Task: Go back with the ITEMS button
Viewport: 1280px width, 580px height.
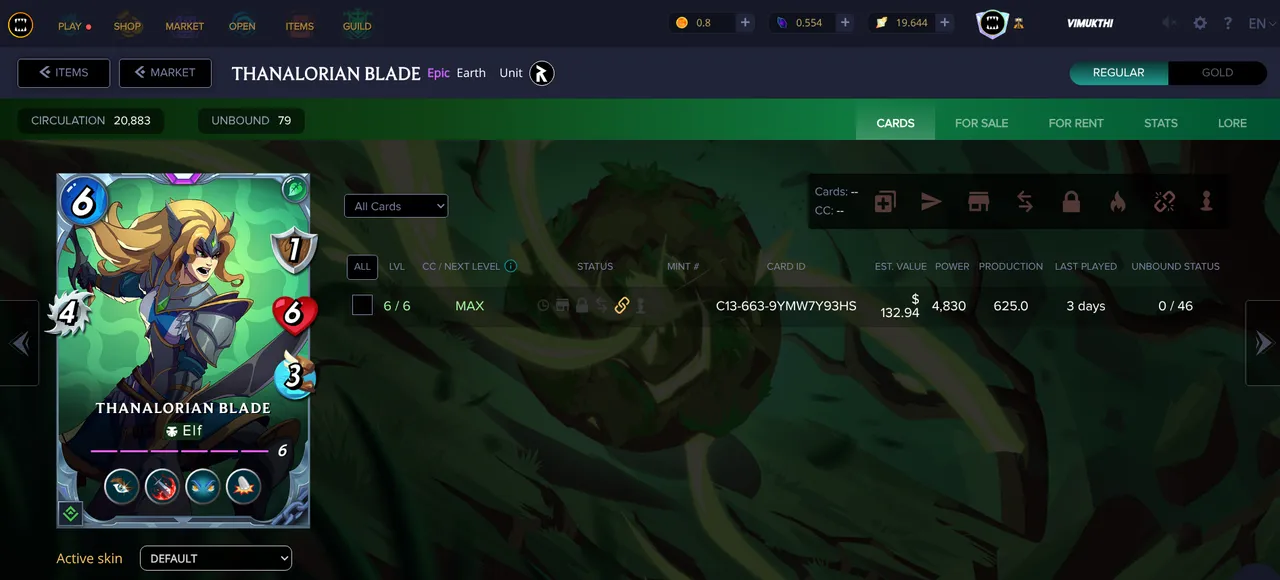Action: 64,73
